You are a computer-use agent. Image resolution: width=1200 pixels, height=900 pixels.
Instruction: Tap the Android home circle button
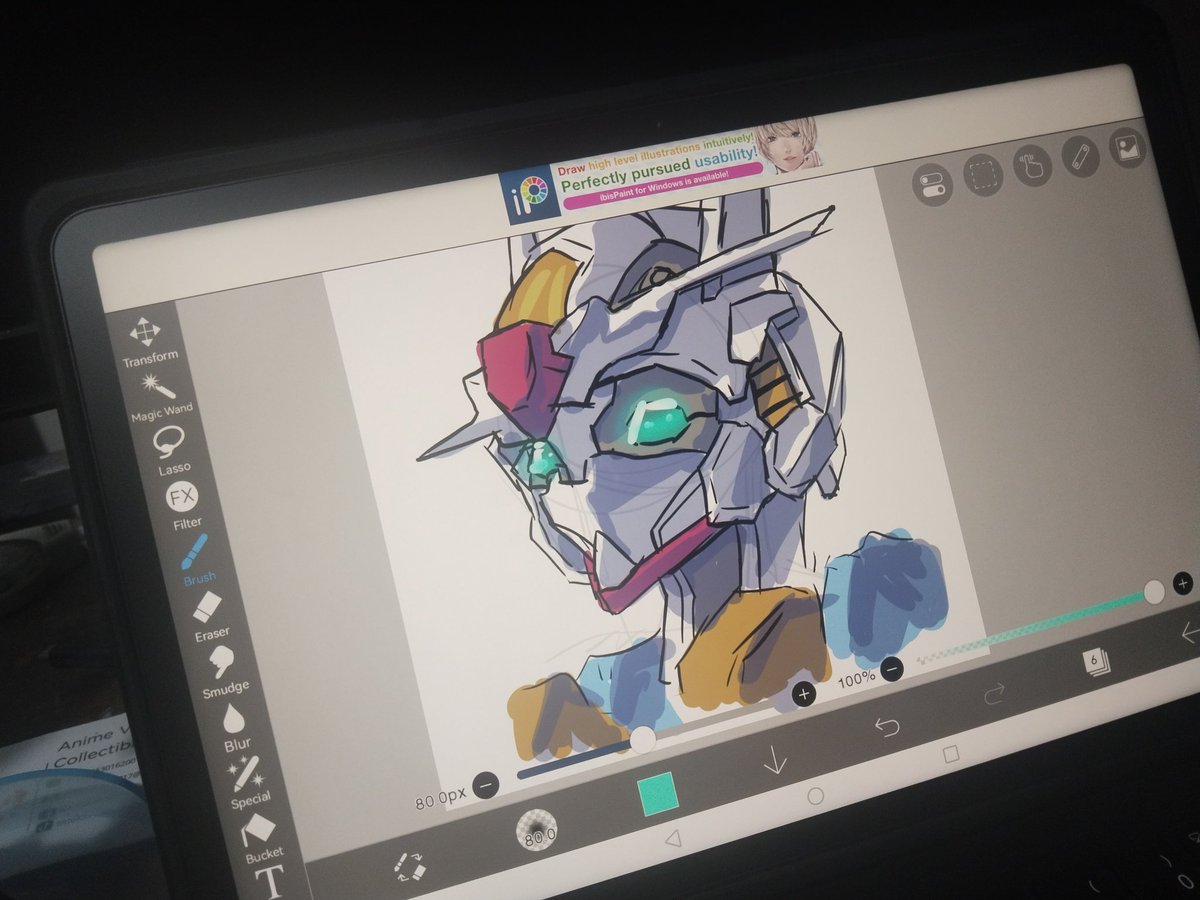(x=815, y=796)
